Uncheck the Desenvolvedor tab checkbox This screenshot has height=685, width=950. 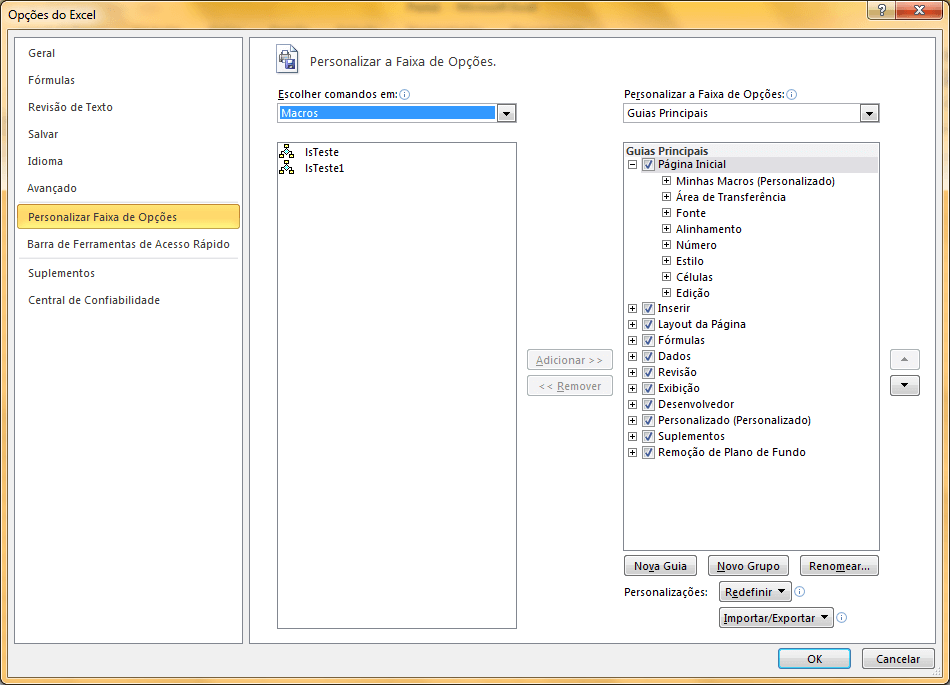pyautogui.click(x=648, y=404)
